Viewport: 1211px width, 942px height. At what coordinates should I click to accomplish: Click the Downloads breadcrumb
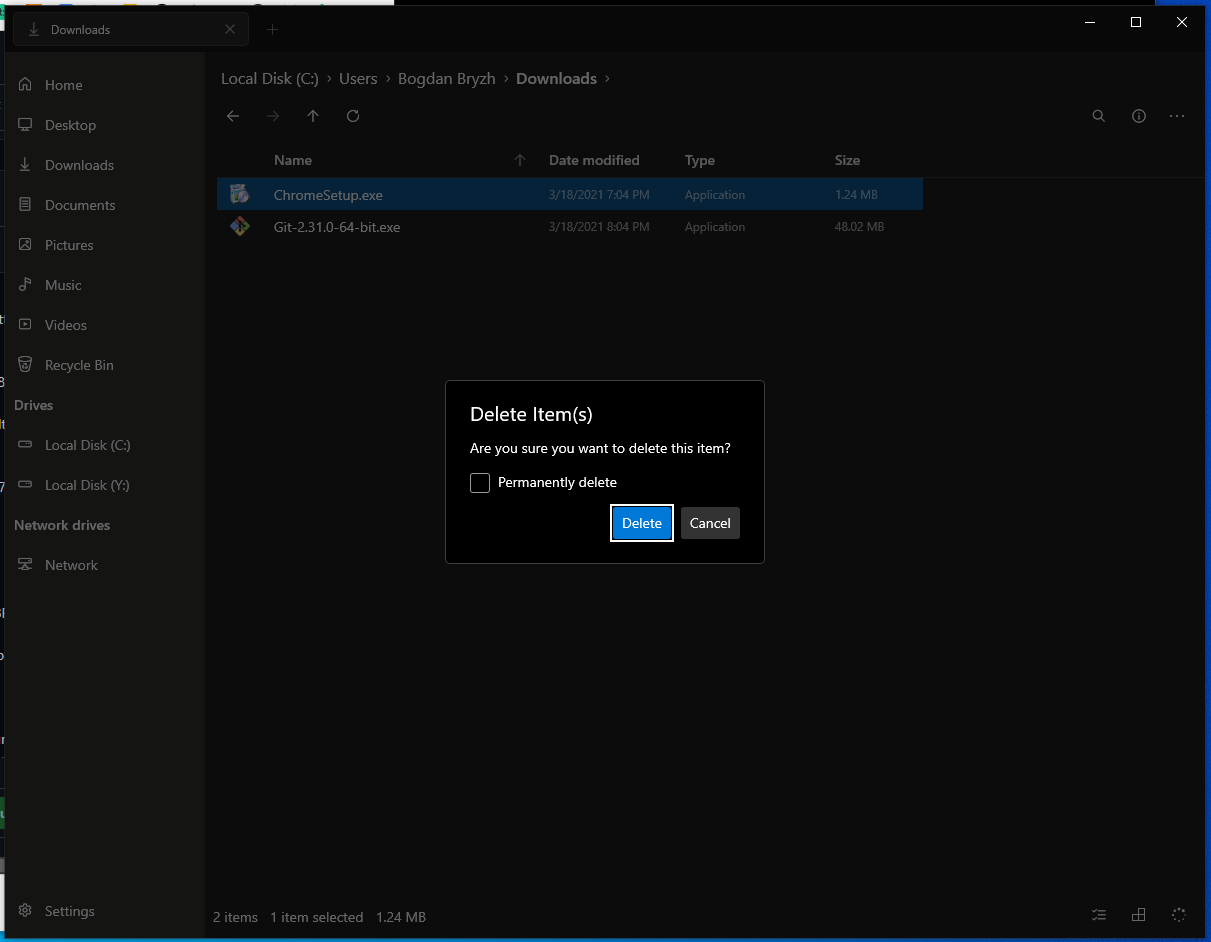(x=556, y=78)
